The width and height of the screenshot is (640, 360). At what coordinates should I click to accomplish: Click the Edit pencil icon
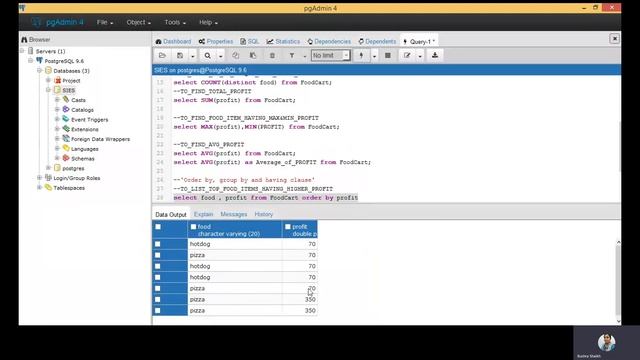click(407, 56)
